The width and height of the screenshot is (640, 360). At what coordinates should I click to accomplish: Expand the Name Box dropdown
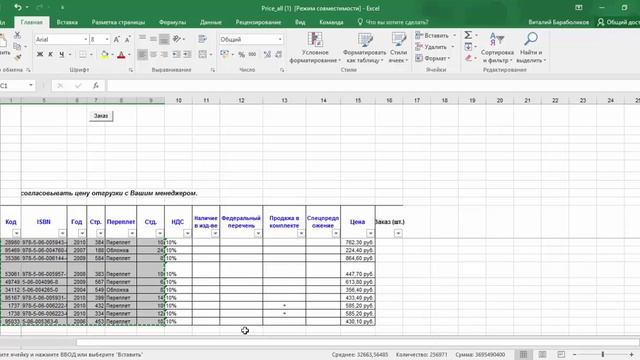tap(31, 85)
